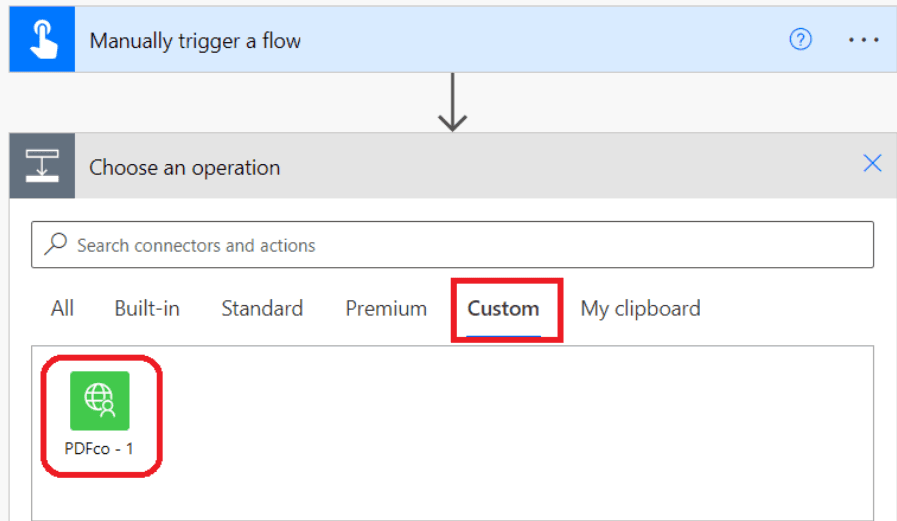Viewport: 897px width, 521px height.
Task: Click the manual trigger hand icon
Action: [x=42, y=39]
